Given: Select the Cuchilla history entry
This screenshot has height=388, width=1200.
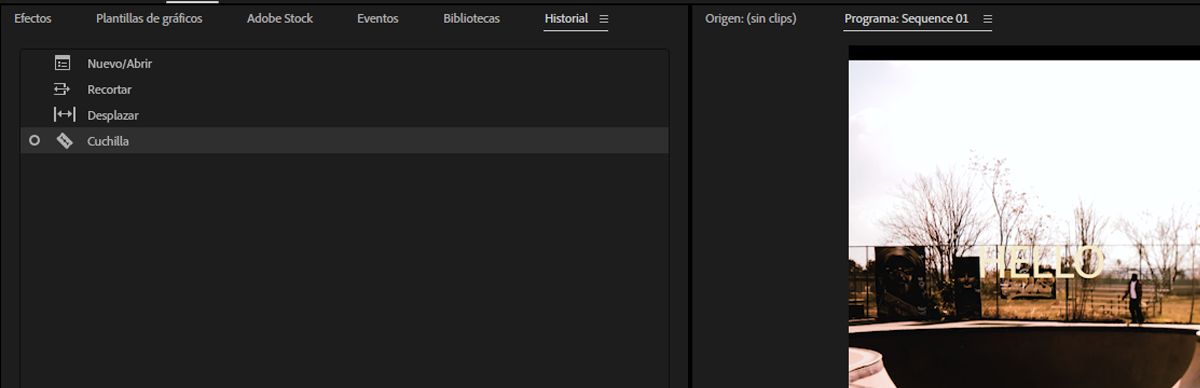Looking at the screenshot, I should point(344,141).
